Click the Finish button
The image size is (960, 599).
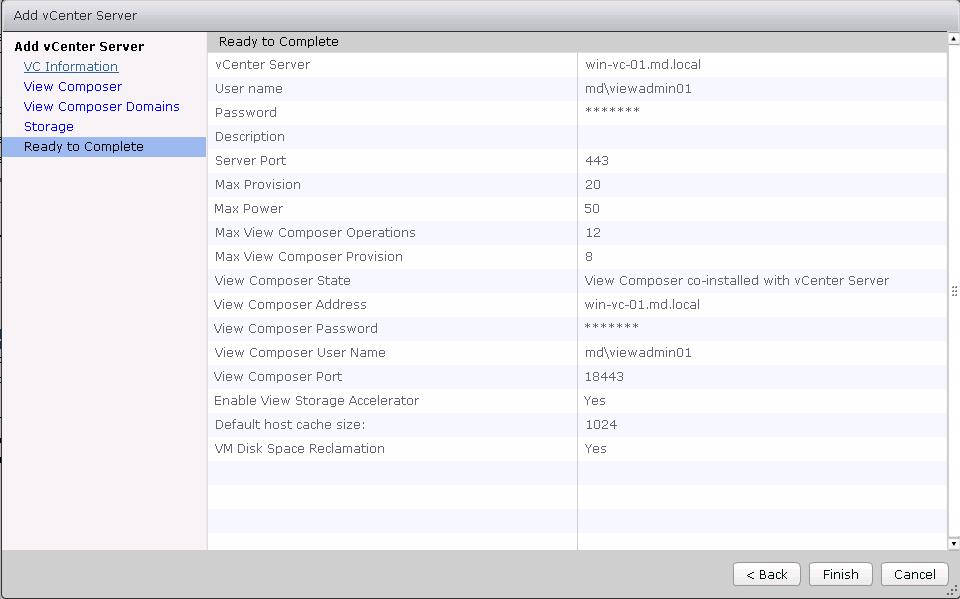tap(840, 574)
